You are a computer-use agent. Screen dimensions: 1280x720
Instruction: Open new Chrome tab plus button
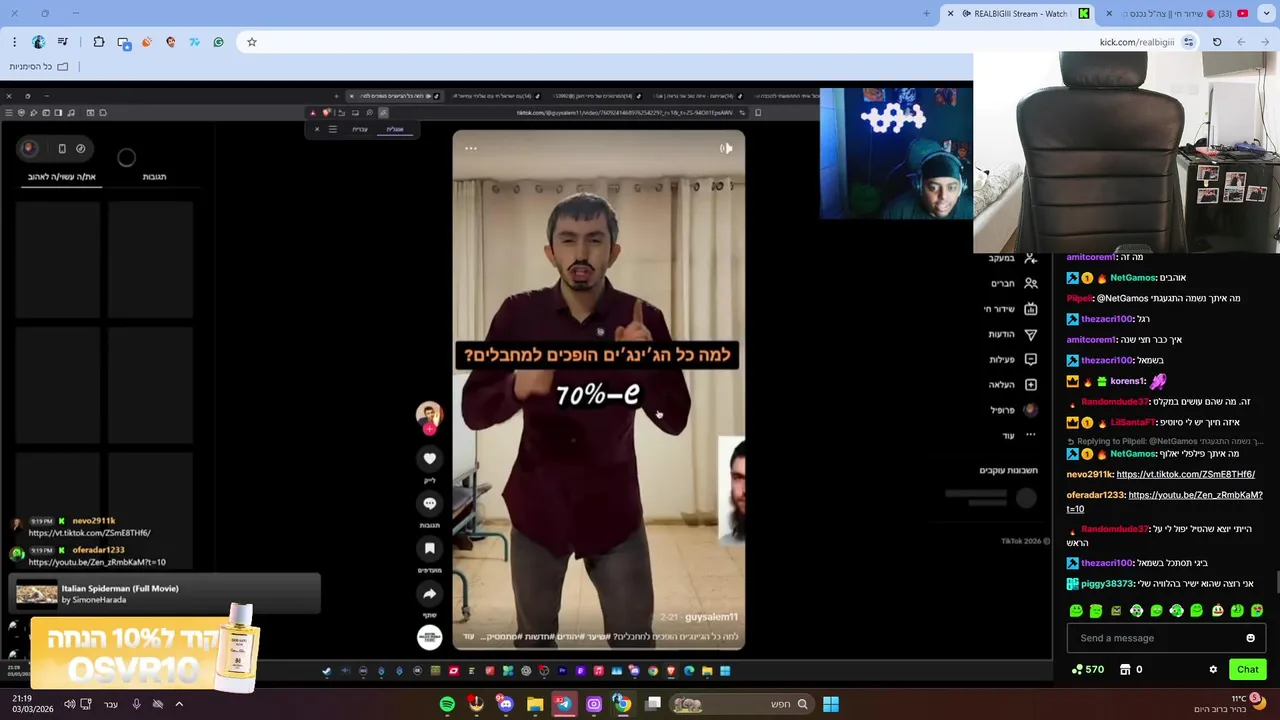click(x=926, y=13)
